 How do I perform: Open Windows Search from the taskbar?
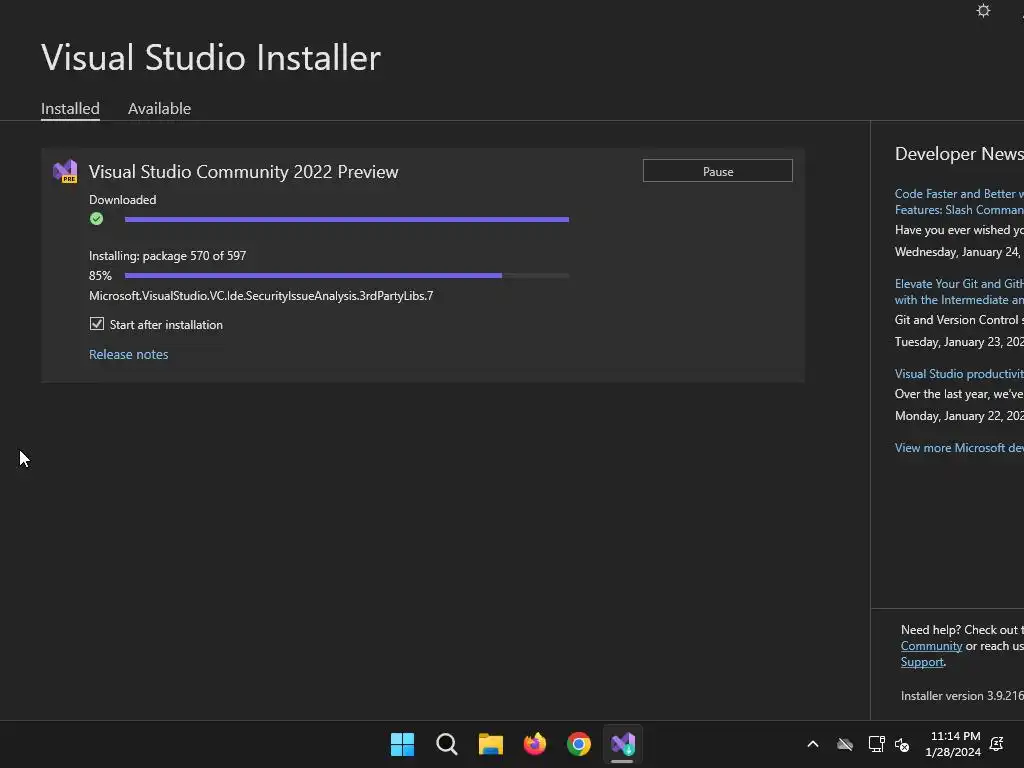click(447, 744)
